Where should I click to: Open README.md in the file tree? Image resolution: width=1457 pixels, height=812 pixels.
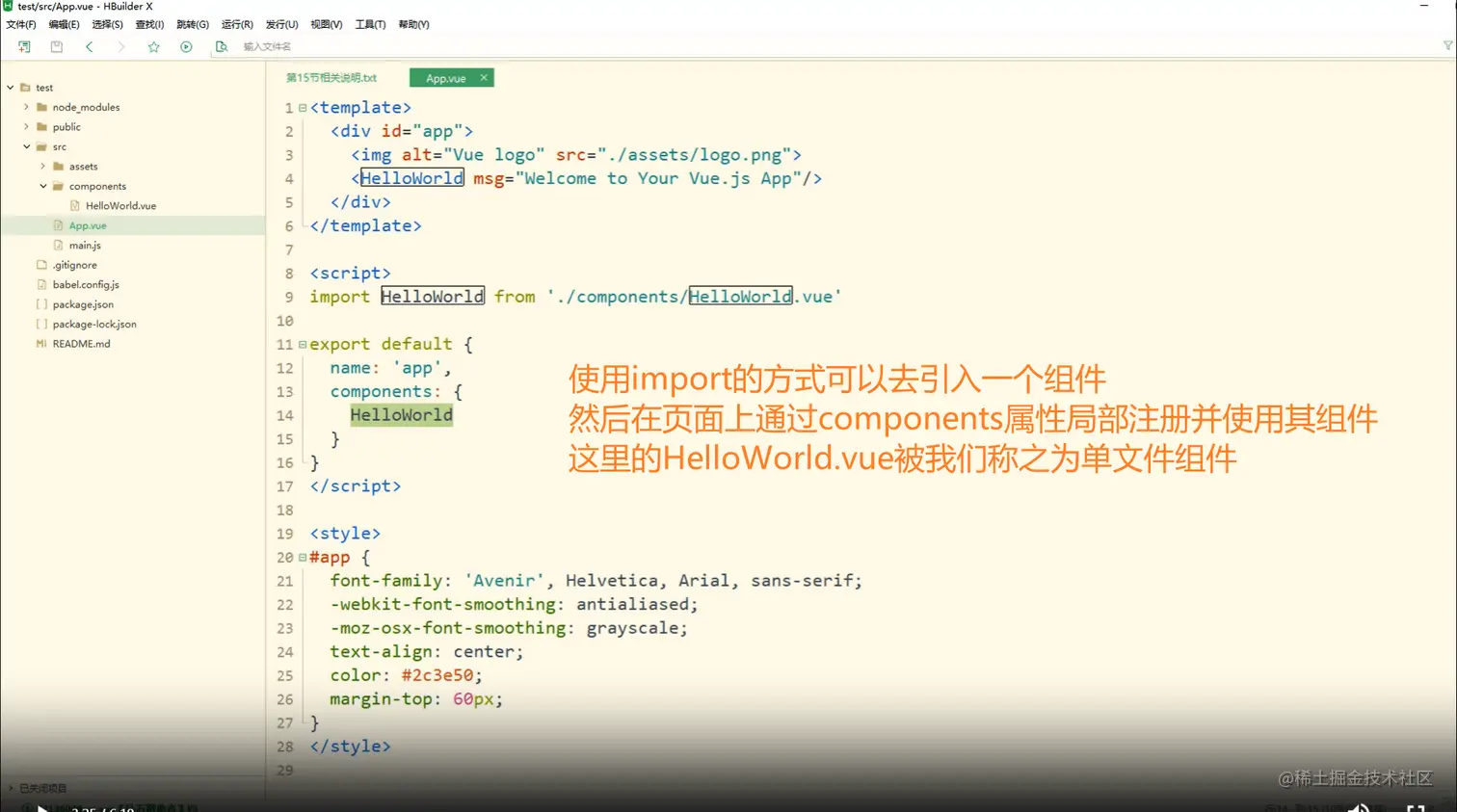coord(81,343)
